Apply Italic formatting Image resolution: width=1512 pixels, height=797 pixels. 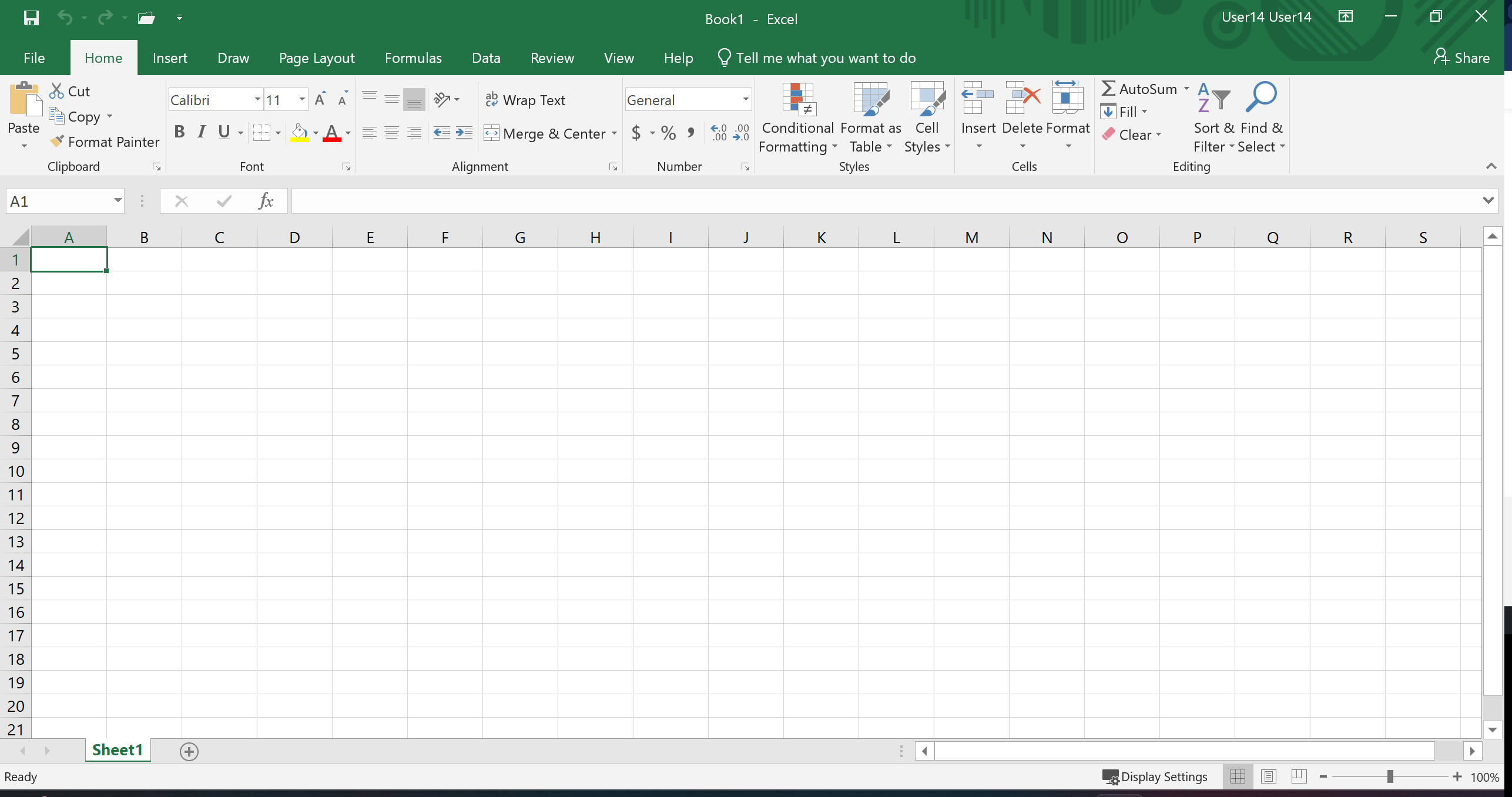tap(201, 132)
